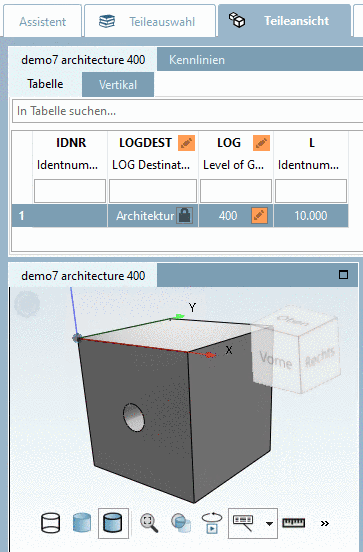Switch to the Vertikal view tab

click(x=118, y=84)
